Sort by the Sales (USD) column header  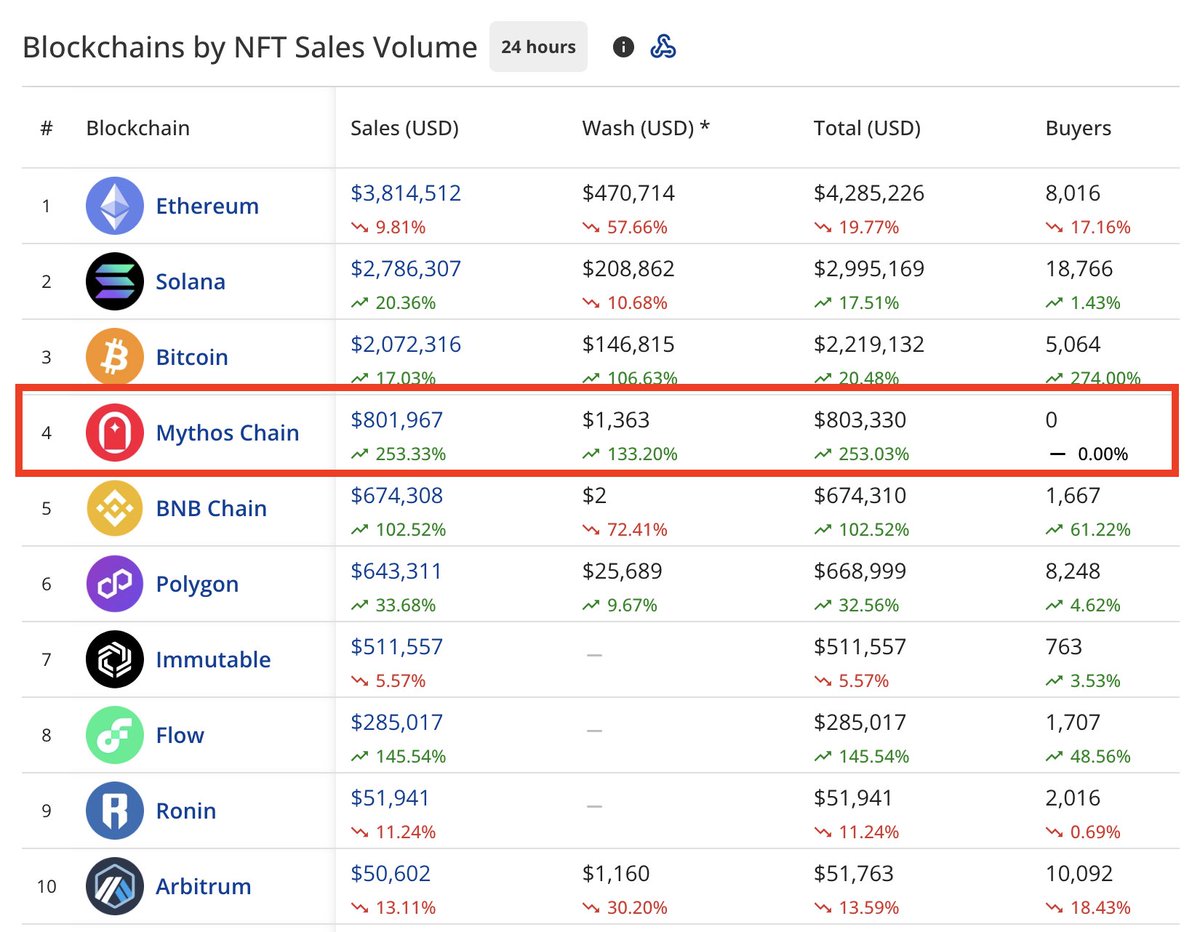[404, 128]
